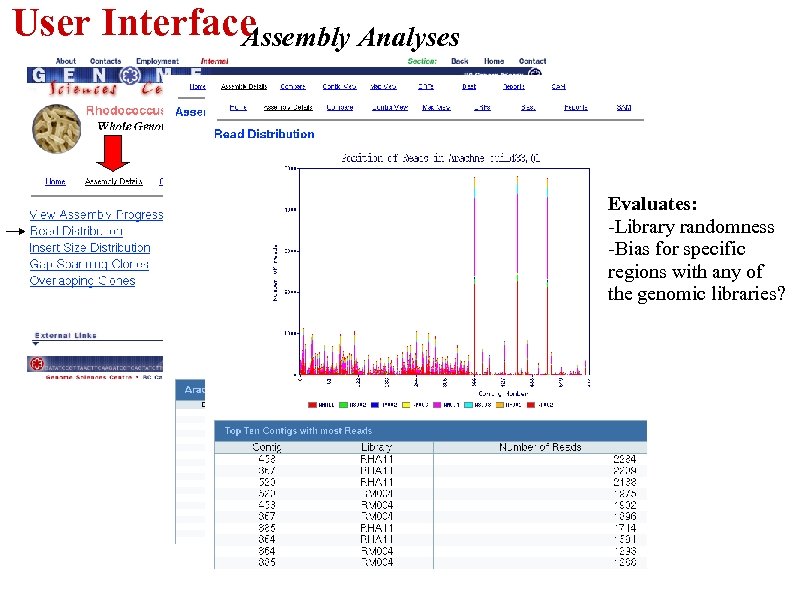Image resolution: width=794 pixels, height=595 pixels.
Task: Open the About link in top header
Action: (66, 61)
